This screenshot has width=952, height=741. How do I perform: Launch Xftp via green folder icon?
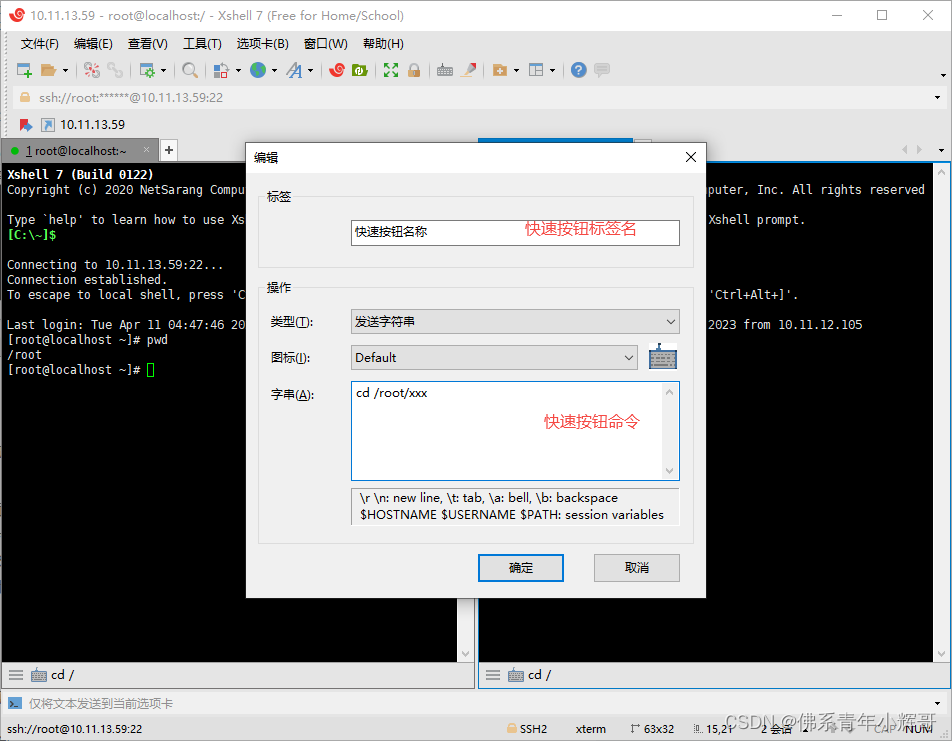pyautogui.click(x=360, y=70)
